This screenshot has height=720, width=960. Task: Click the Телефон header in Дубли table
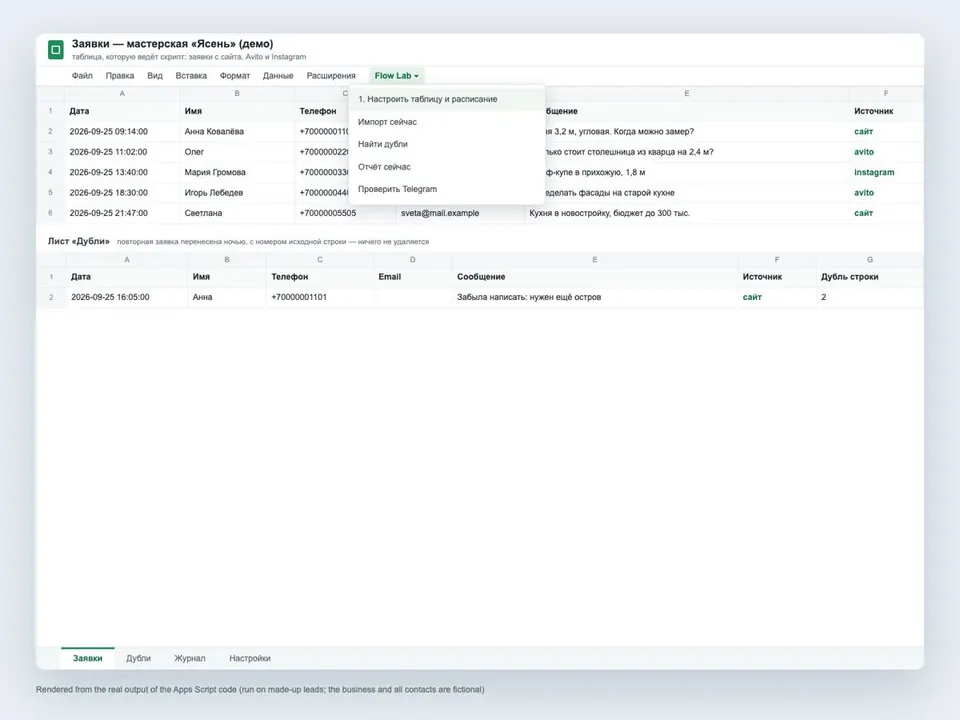click(320, 277)
